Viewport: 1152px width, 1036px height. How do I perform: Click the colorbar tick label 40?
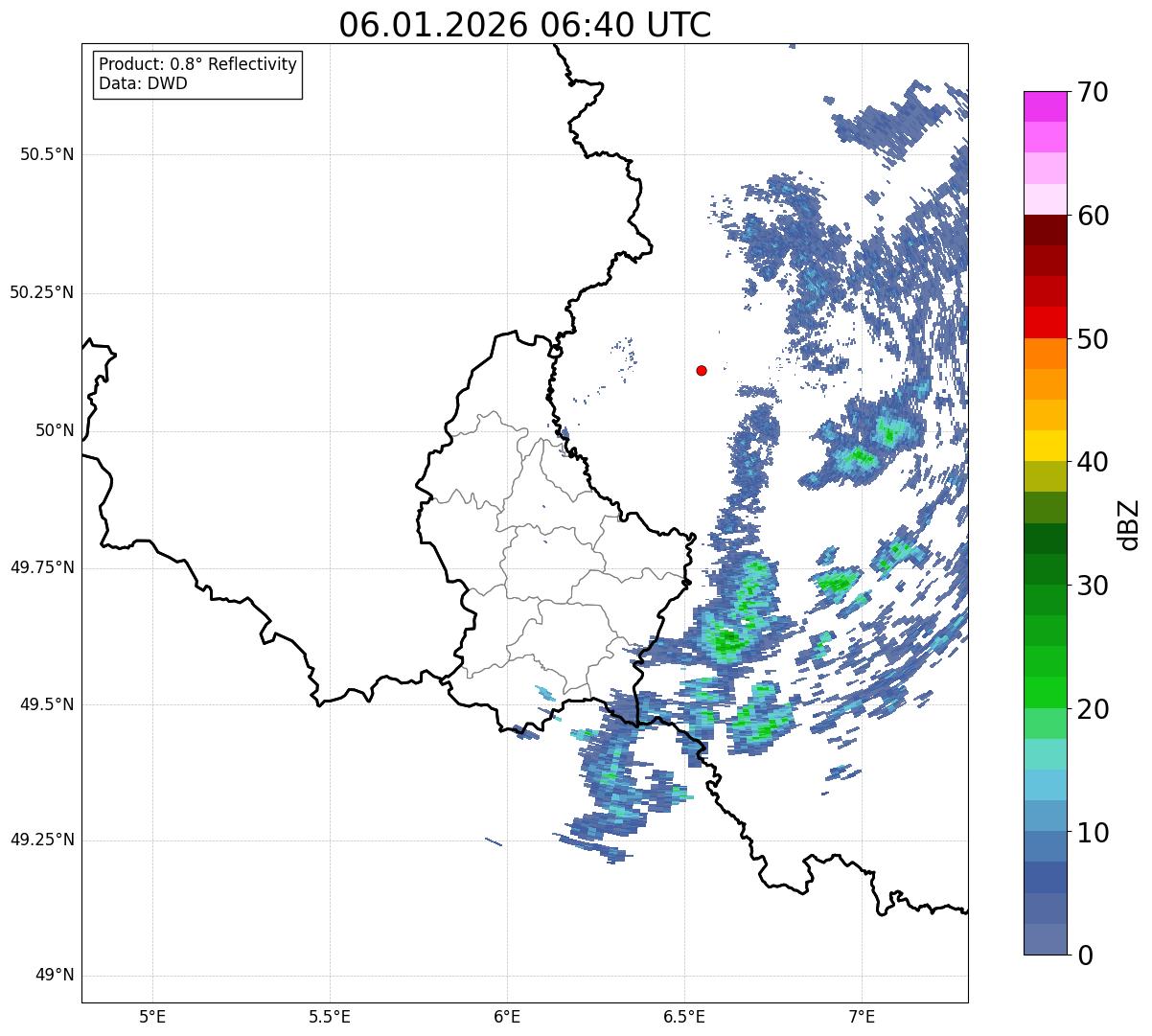(x=1093, y=462)
